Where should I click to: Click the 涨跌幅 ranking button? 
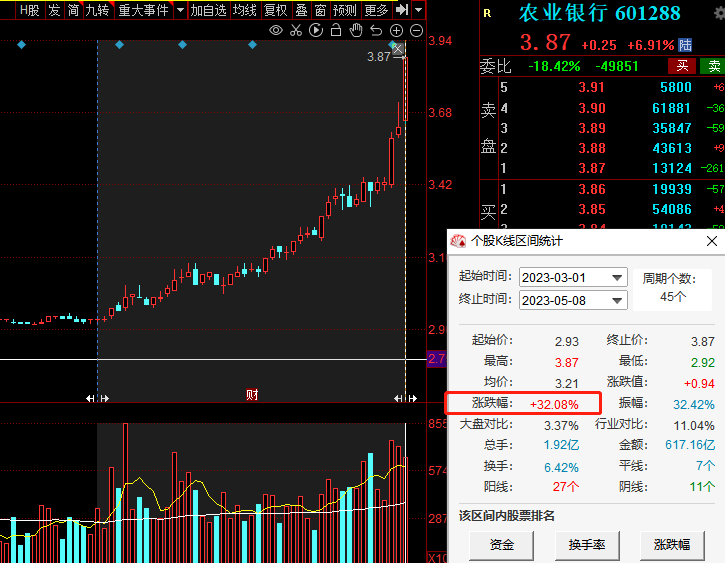click(x=672, y=545)
